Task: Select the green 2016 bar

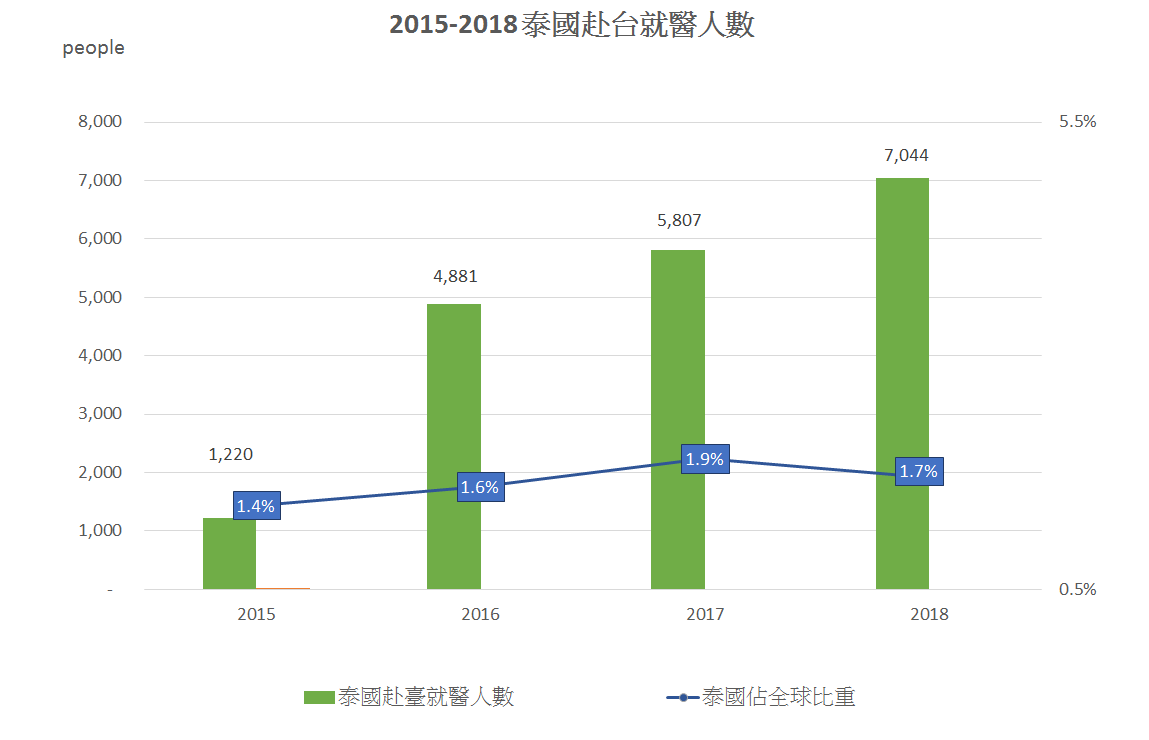Action: (454, 446)
